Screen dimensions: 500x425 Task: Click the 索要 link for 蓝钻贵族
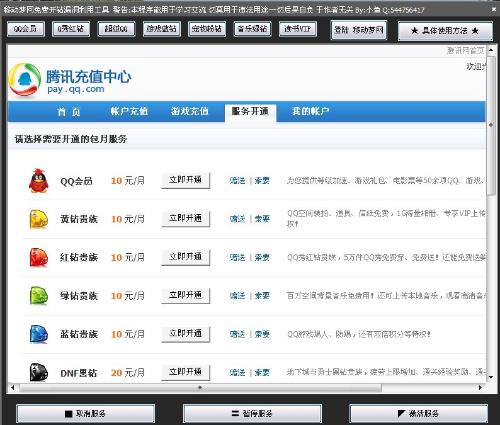click(x=262, y=334)
